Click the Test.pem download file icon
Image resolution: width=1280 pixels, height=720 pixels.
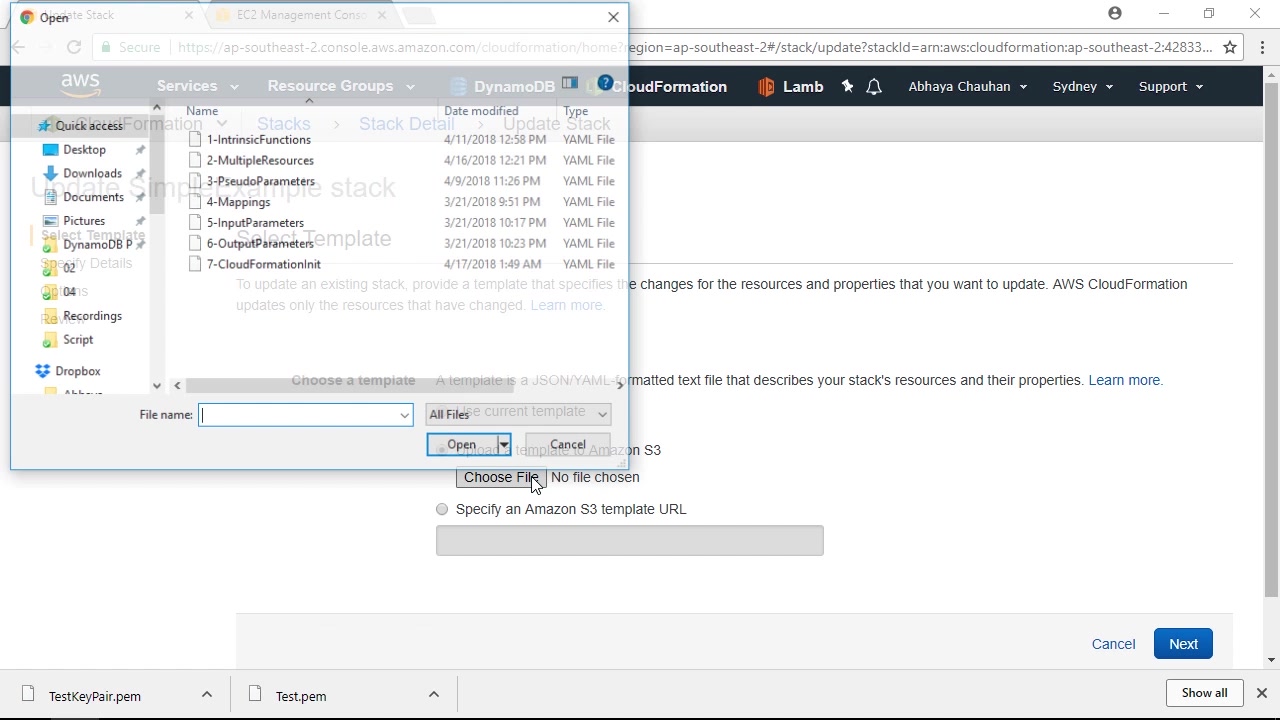click(x=256, y=695)
